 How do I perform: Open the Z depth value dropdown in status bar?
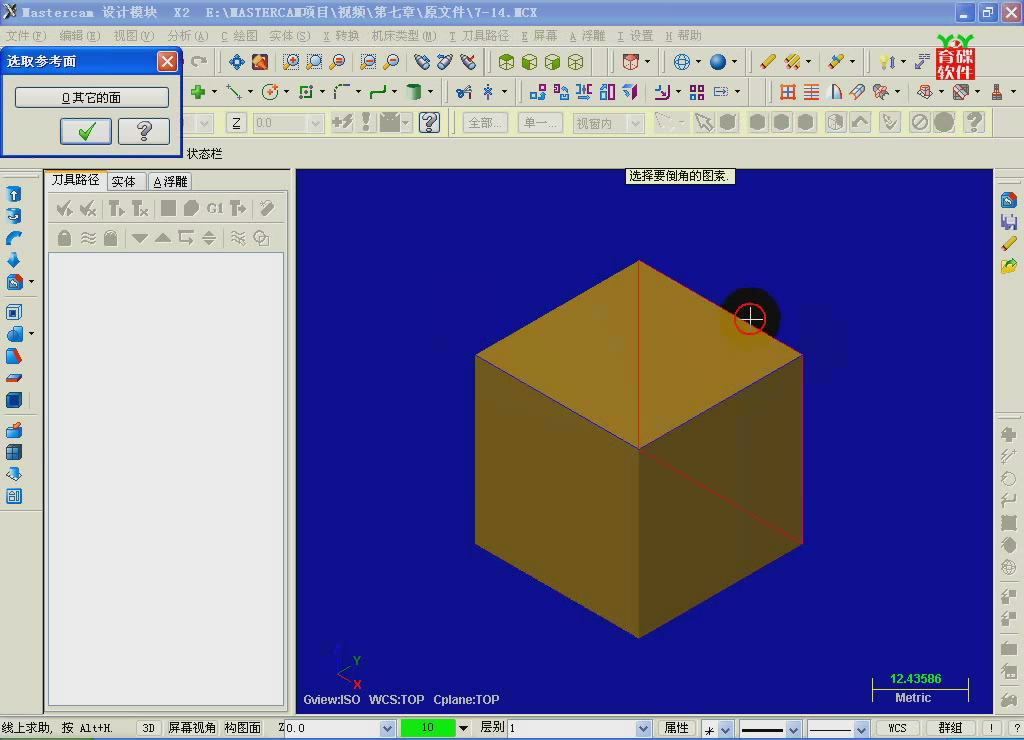pyautogui.click(x=387, y=728)
